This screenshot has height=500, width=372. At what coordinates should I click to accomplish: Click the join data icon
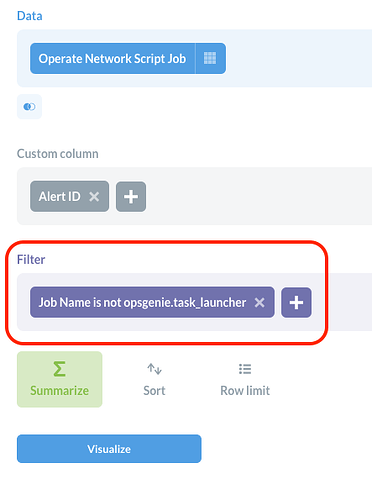29,107
